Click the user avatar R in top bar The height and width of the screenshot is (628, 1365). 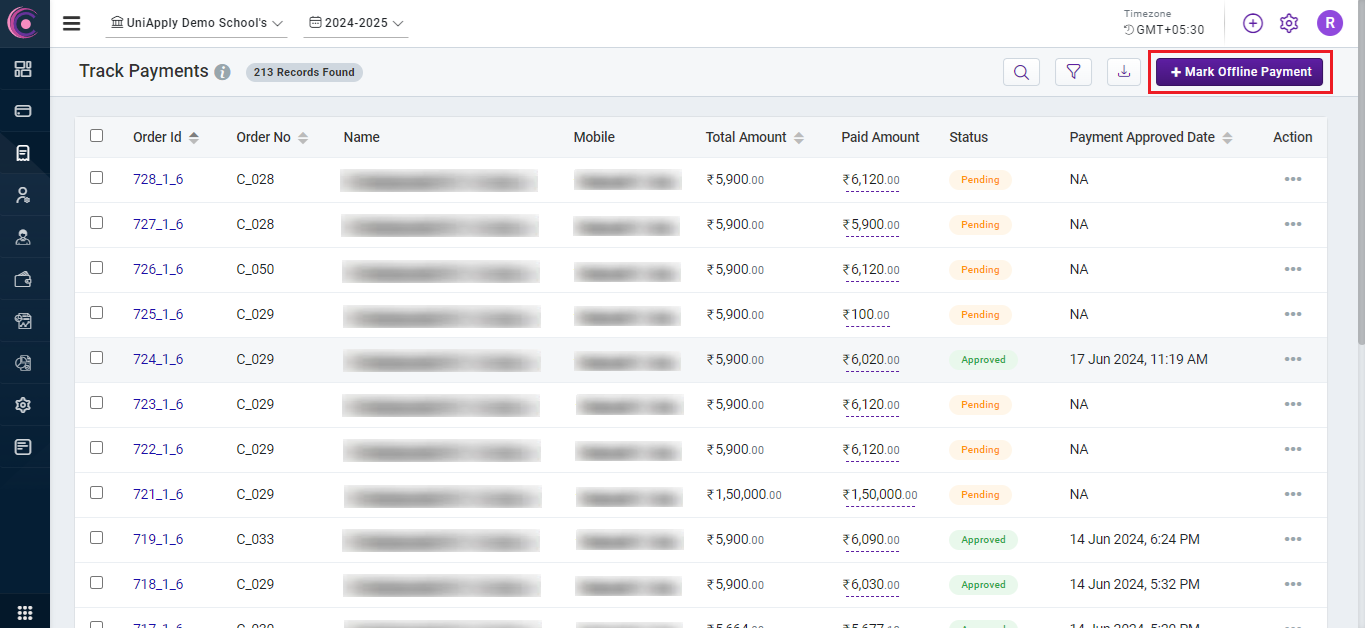(x=1329, y=23)
